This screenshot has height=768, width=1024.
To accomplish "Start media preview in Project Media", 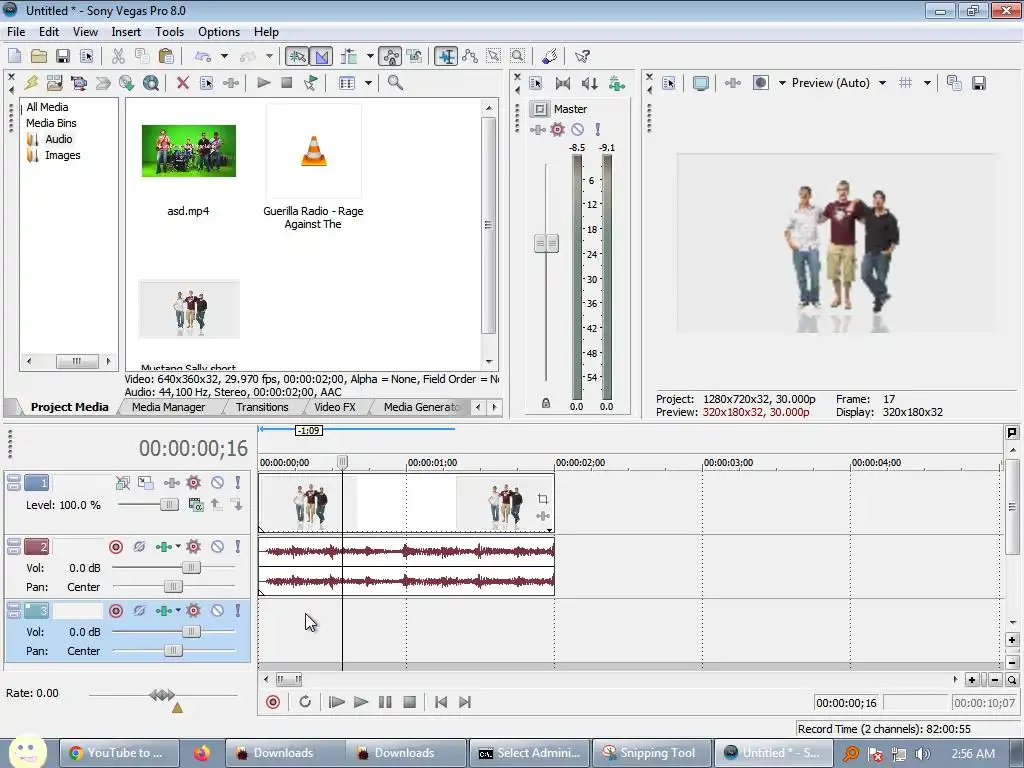I will 263,83.
